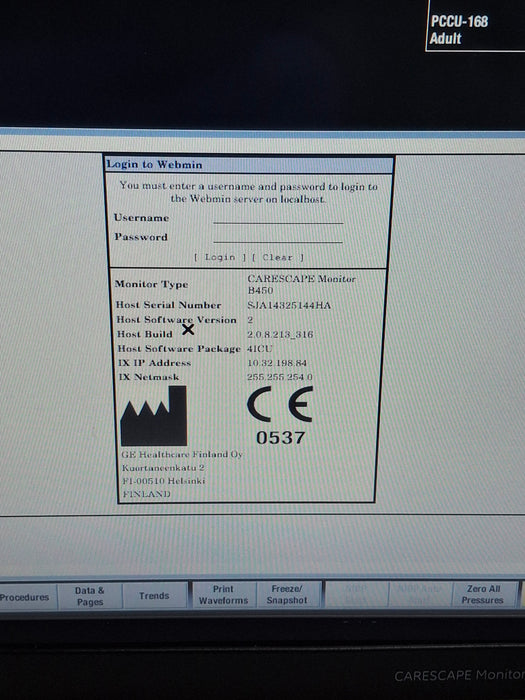This screenshot has width=525, height=700.
Task: Select Print Waveforms button
Action: click(223, 595)
